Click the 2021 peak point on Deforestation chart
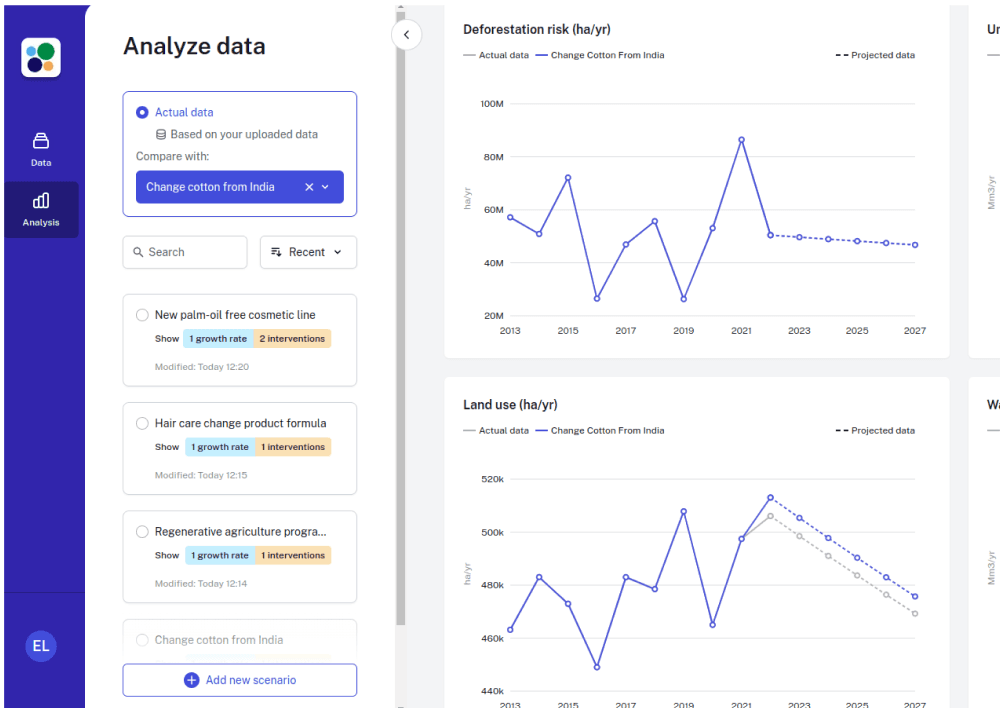 (741, 140)
